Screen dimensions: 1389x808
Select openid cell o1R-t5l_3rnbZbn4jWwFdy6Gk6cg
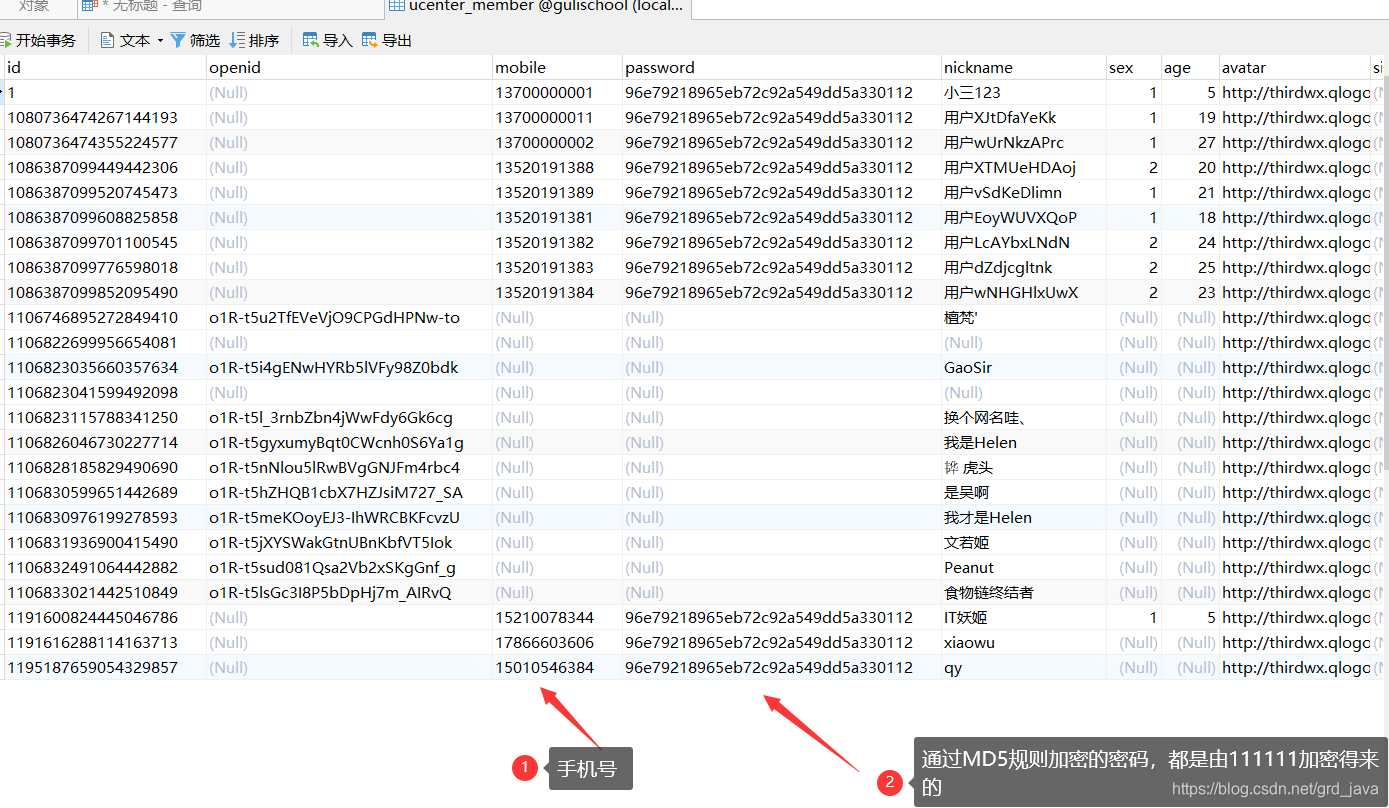[x=349, y=418]
